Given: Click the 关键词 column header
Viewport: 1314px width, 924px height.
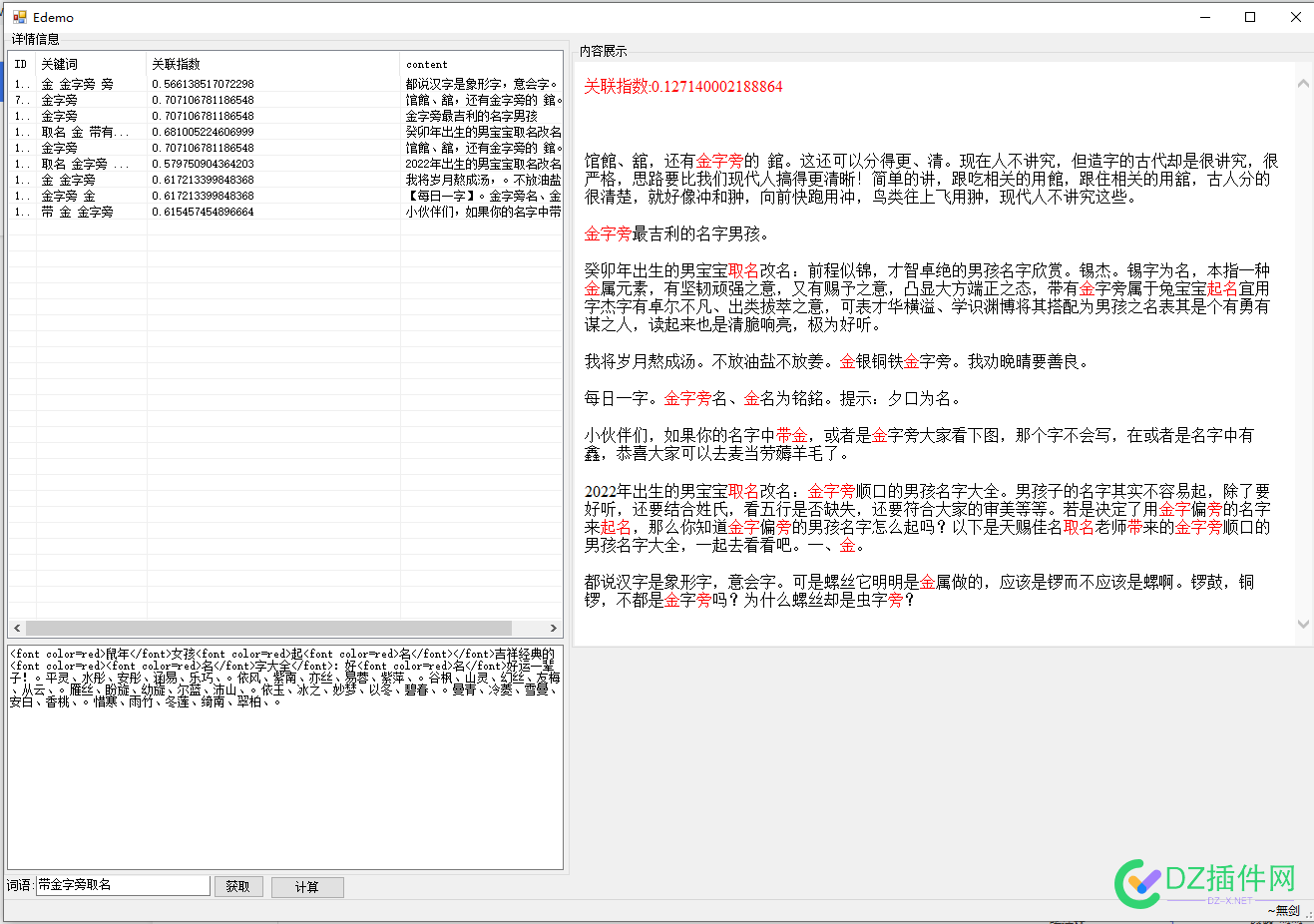Looking at the screenshot, I should coord(91,64).
